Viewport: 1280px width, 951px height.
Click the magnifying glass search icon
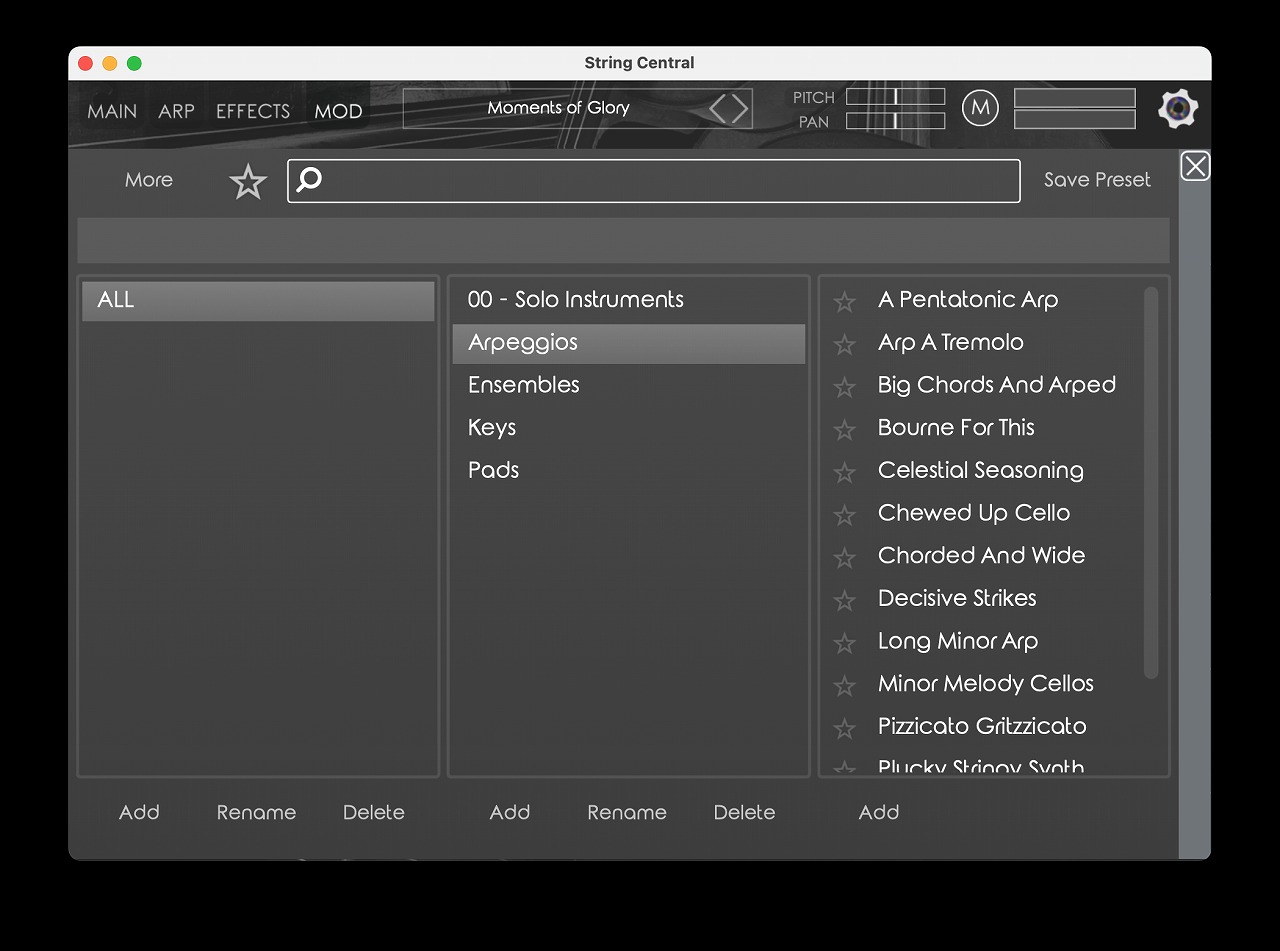click(310, 180)
